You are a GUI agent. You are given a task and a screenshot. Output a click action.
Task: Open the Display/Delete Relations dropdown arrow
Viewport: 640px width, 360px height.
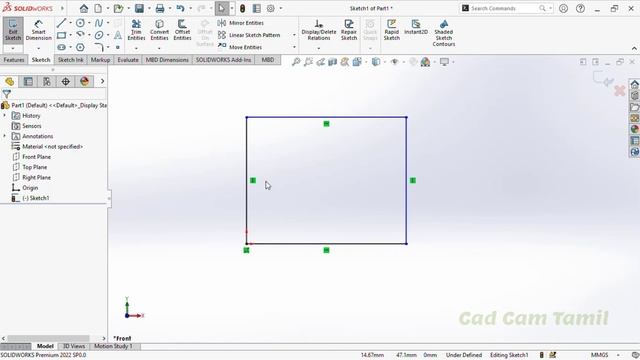319,48
